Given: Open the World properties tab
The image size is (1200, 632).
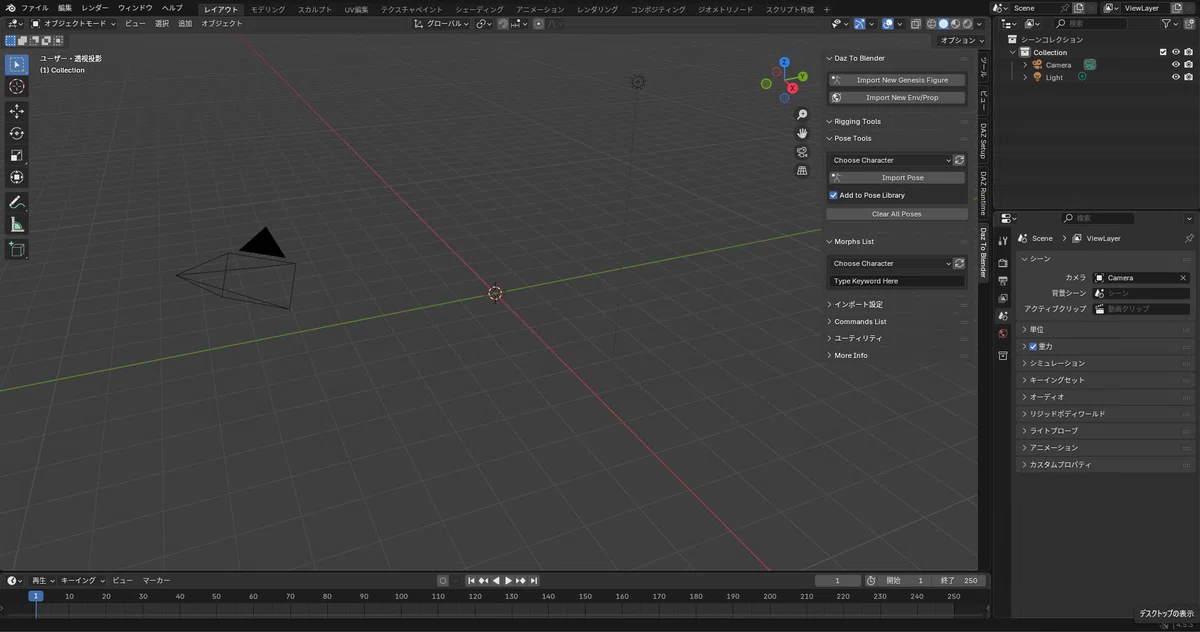Looking at the screenshot, I should click(1003, 334).
